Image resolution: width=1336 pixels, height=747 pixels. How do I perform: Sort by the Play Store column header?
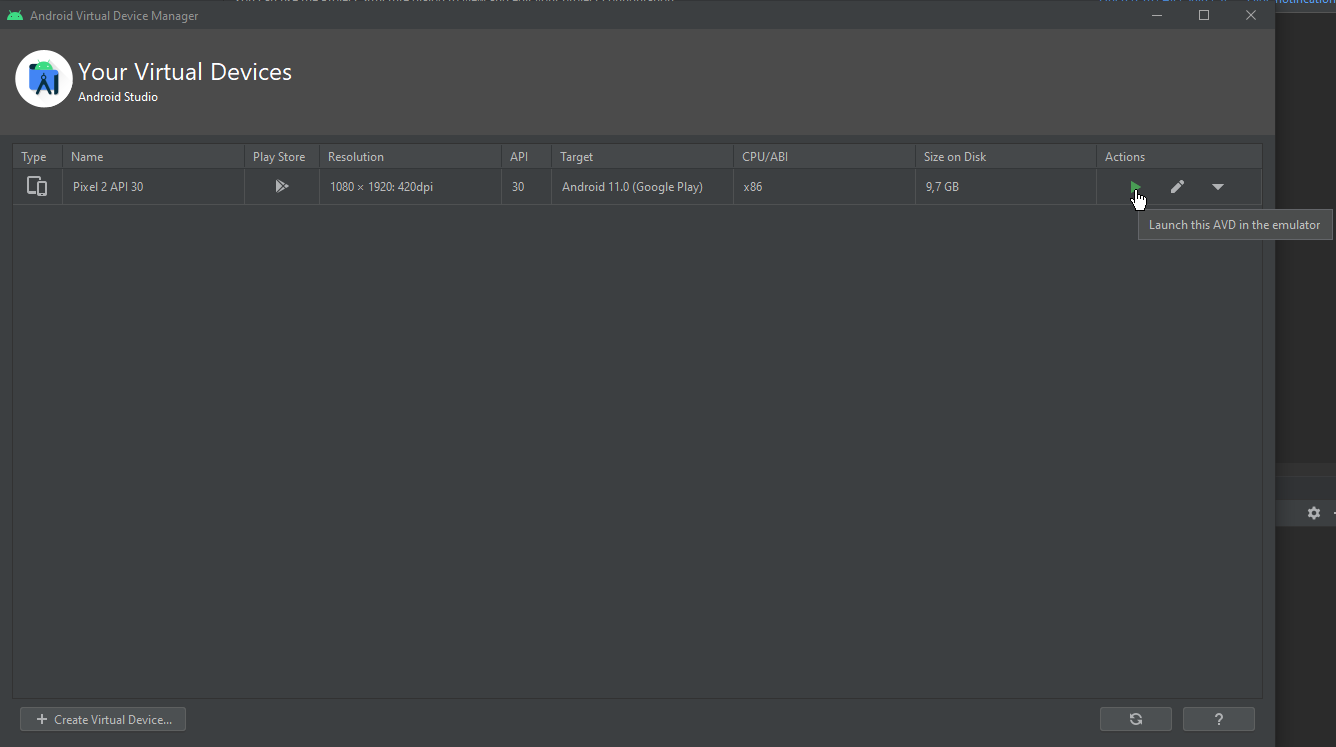(x=282, y=157)
